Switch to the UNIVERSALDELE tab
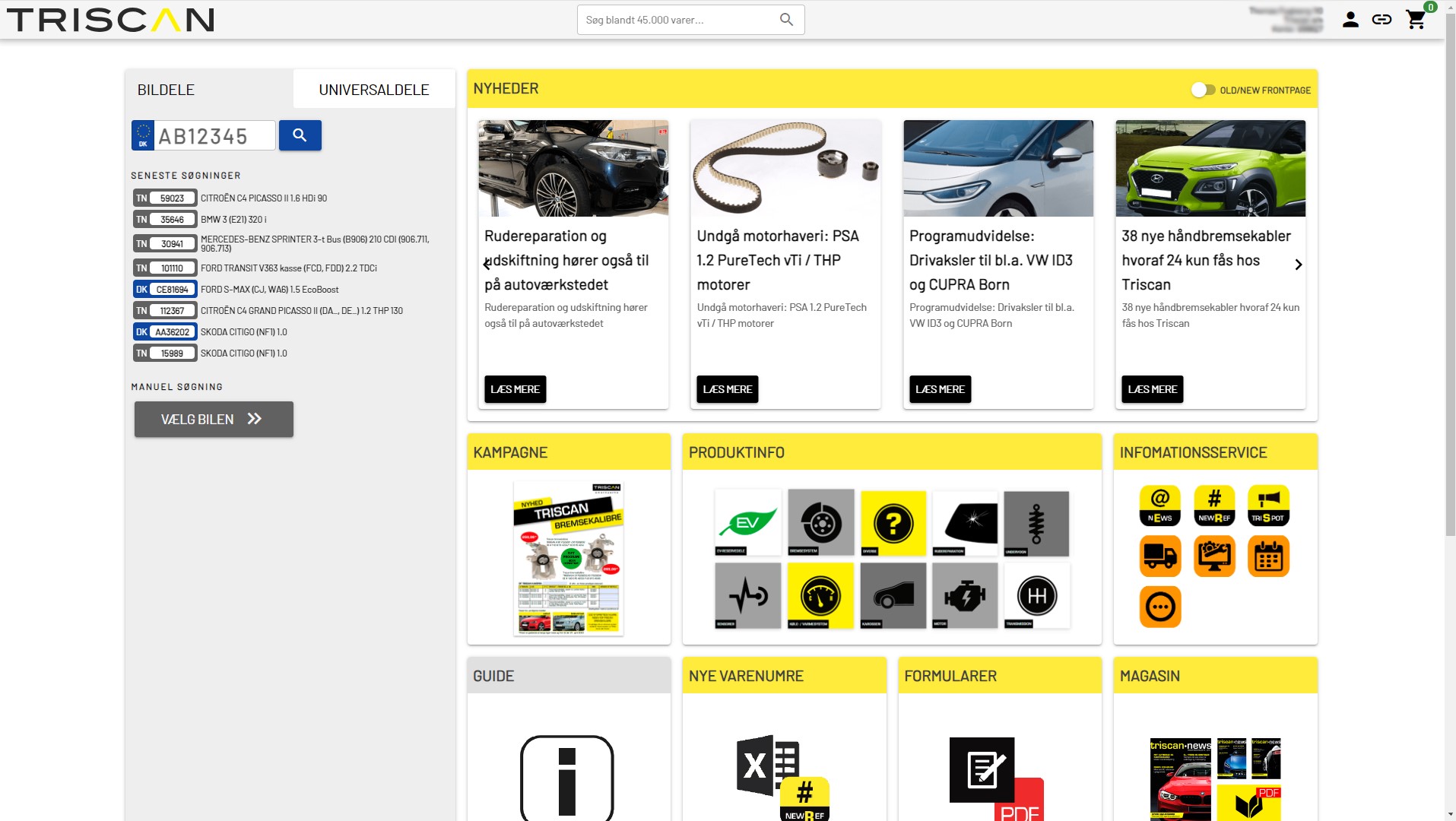This screenshot has height=821, width=1456. [374, 89]
